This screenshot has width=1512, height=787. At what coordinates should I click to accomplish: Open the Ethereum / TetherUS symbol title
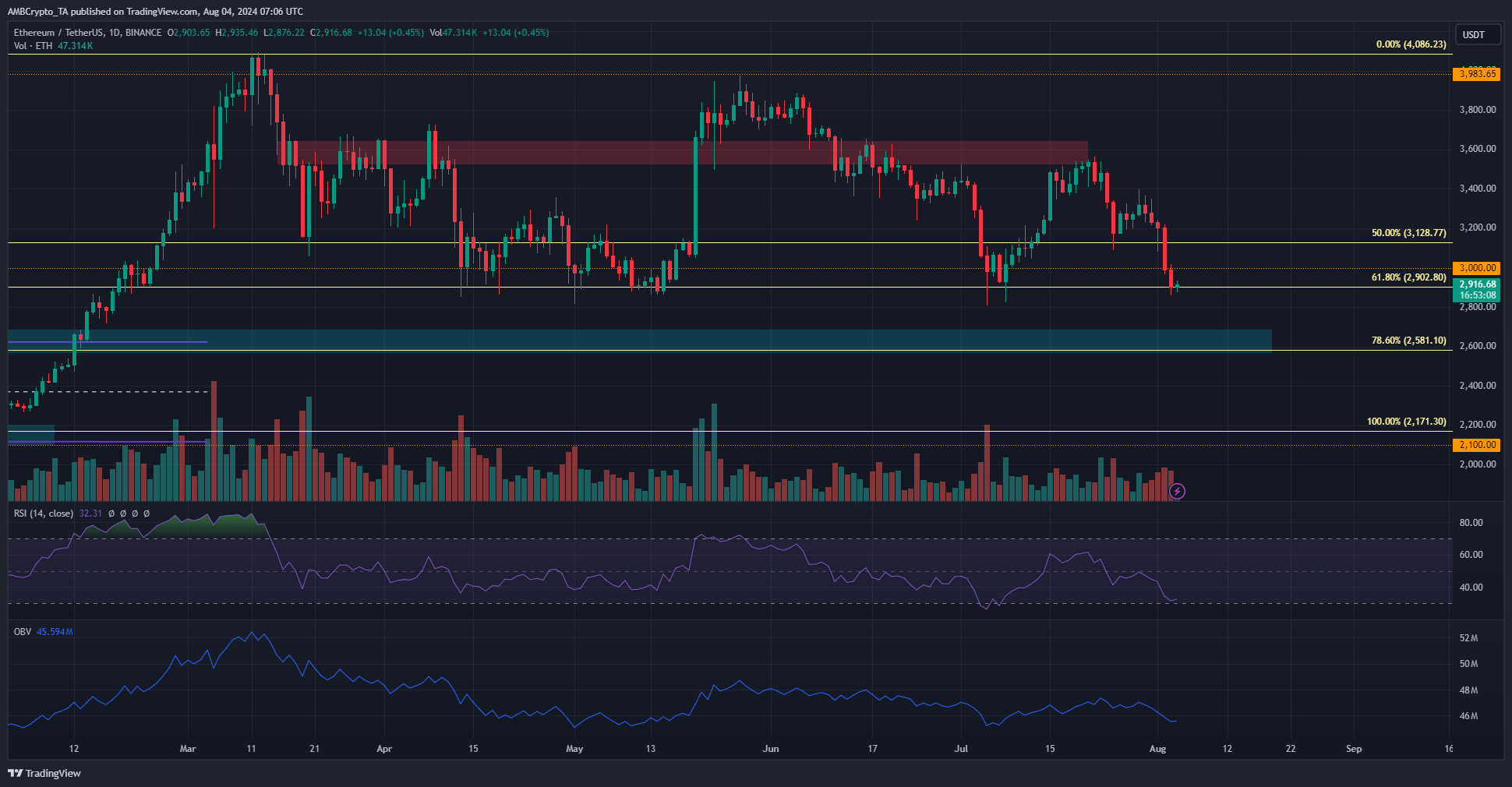(x=88, y=33)
